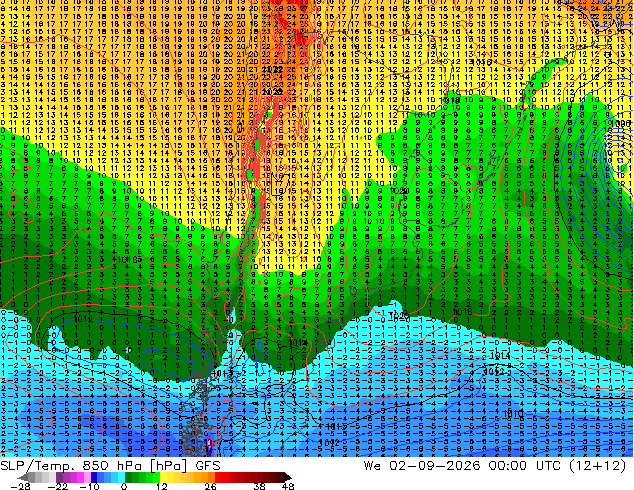Click the forecast date We 02-09-2026 text
Viewport: 634px width, 490px height.
[424, 466]
